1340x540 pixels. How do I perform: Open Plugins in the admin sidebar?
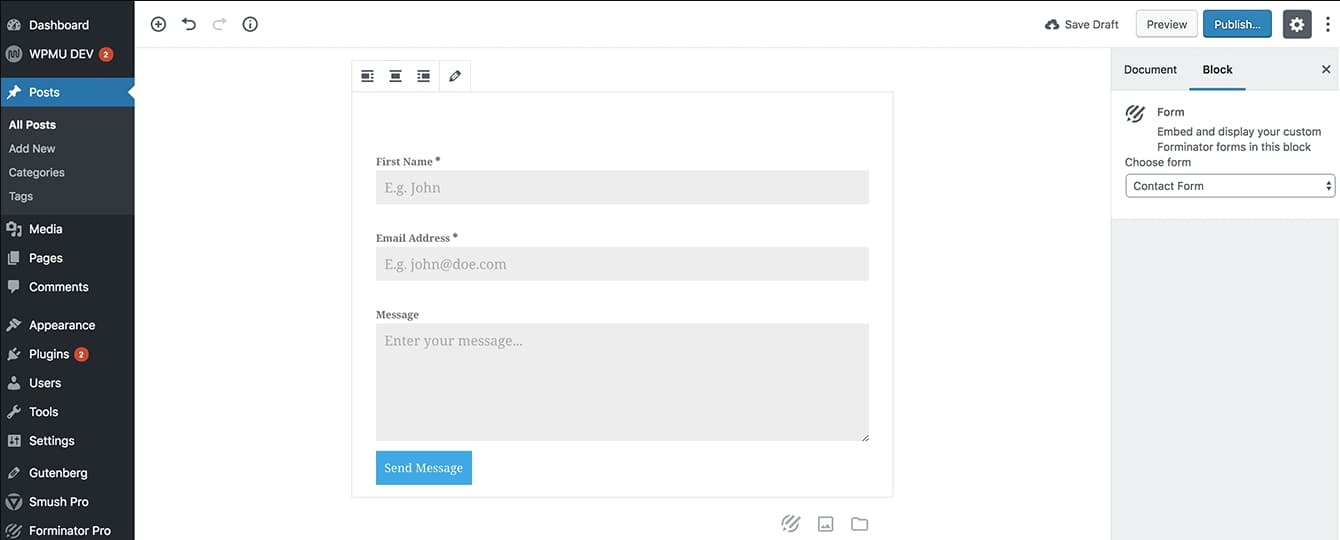(x=49, y=354)
